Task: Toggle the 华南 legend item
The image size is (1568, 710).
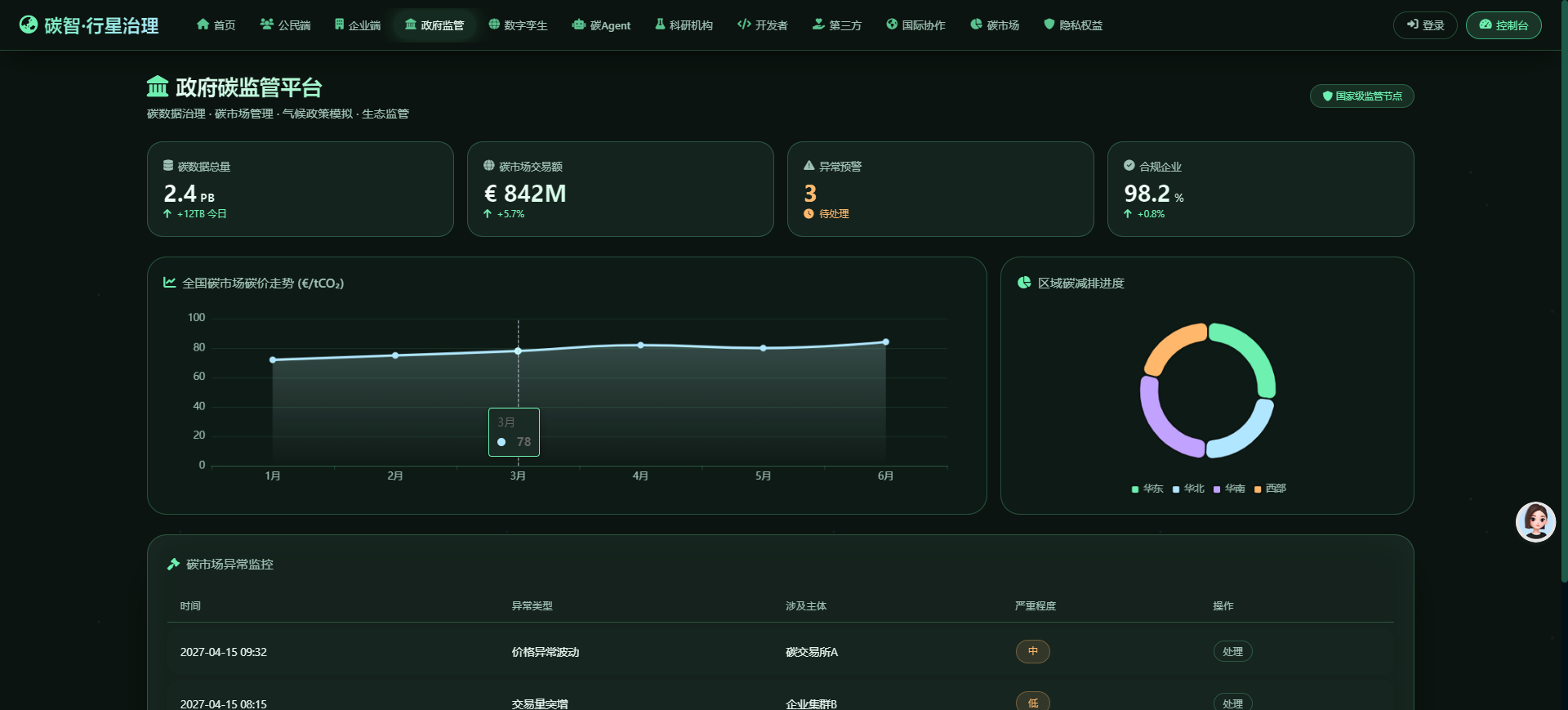Action: [x=1229, y=489]
